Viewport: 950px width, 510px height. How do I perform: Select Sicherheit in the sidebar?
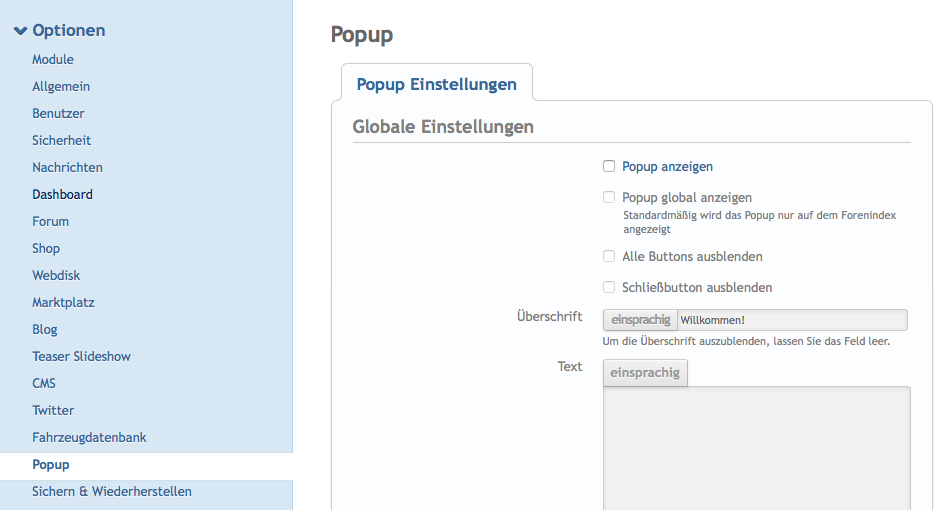click(x=61, y=141)
